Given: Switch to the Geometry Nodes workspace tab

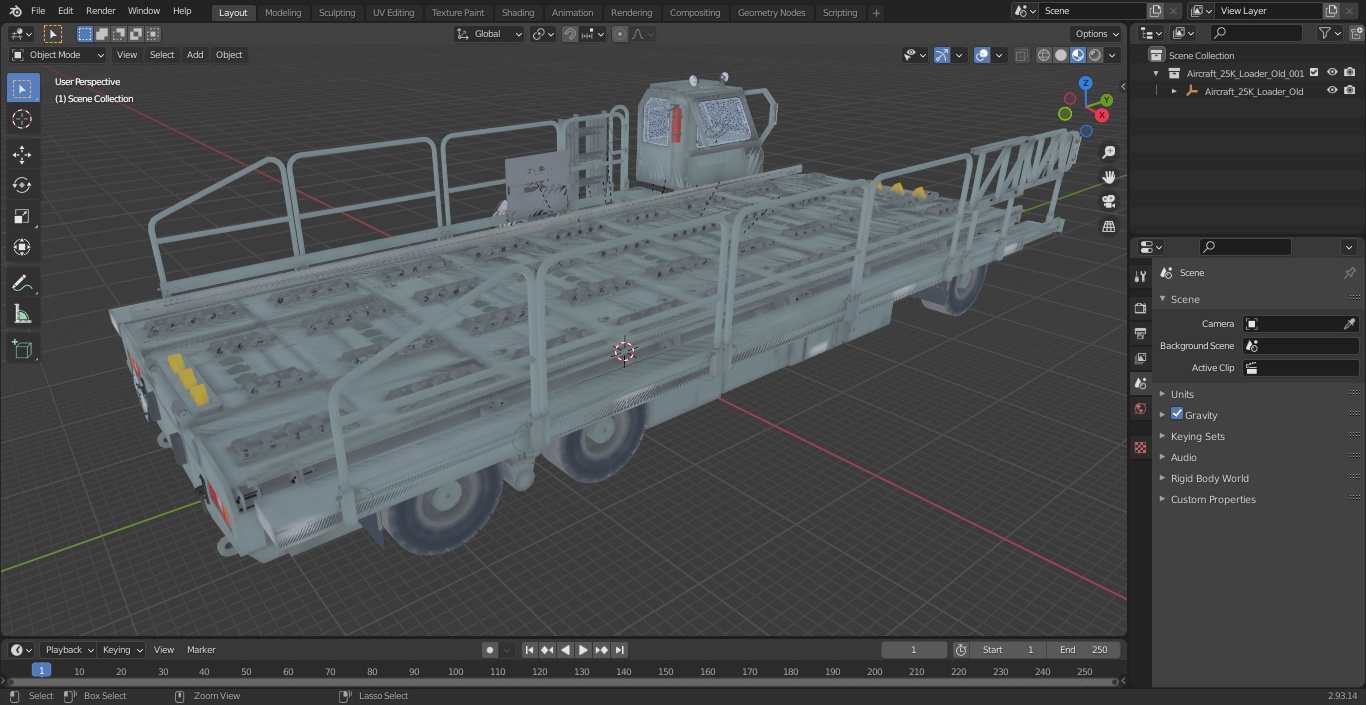Looking at the screenshot, I should tap(771, 13).
